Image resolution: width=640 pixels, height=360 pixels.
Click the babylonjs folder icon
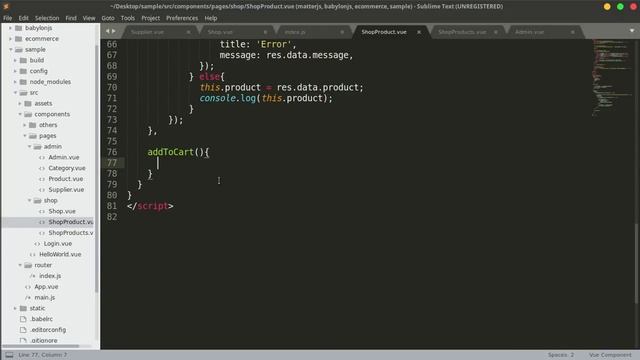pos(19,28)
